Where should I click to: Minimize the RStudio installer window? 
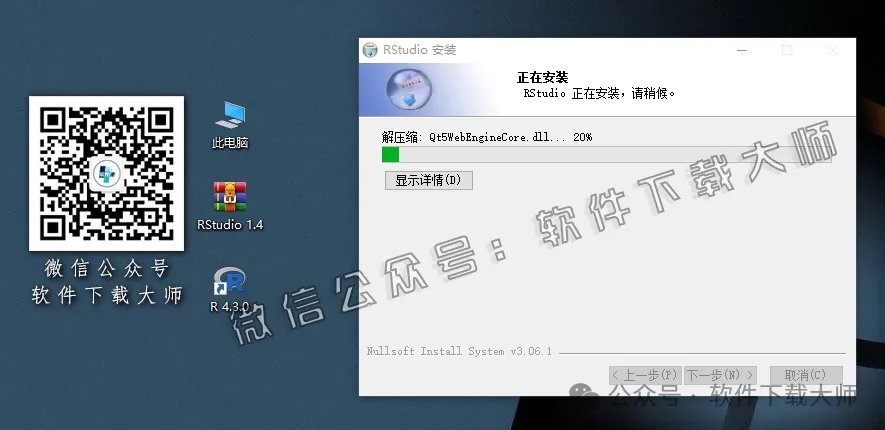(x=742, y=50)
